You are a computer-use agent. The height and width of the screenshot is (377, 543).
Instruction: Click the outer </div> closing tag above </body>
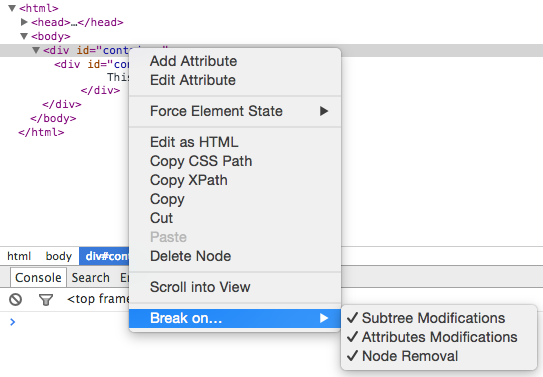(62, 104)
